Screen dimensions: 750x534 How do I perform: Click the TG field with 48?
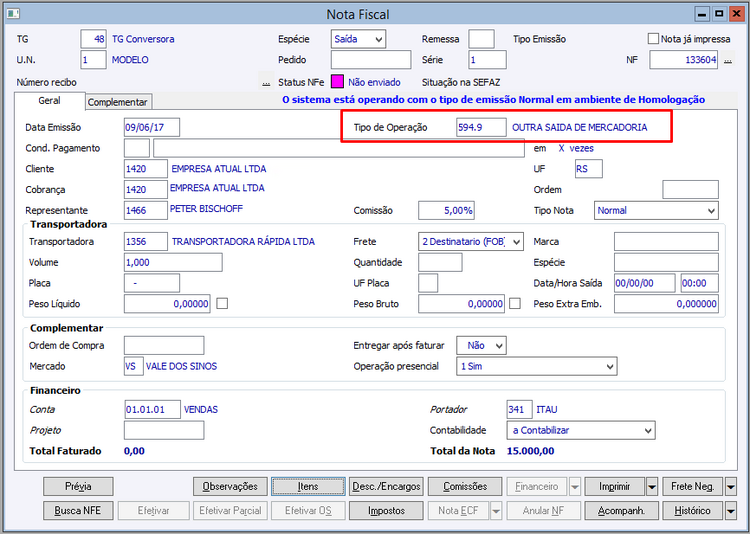93,39
